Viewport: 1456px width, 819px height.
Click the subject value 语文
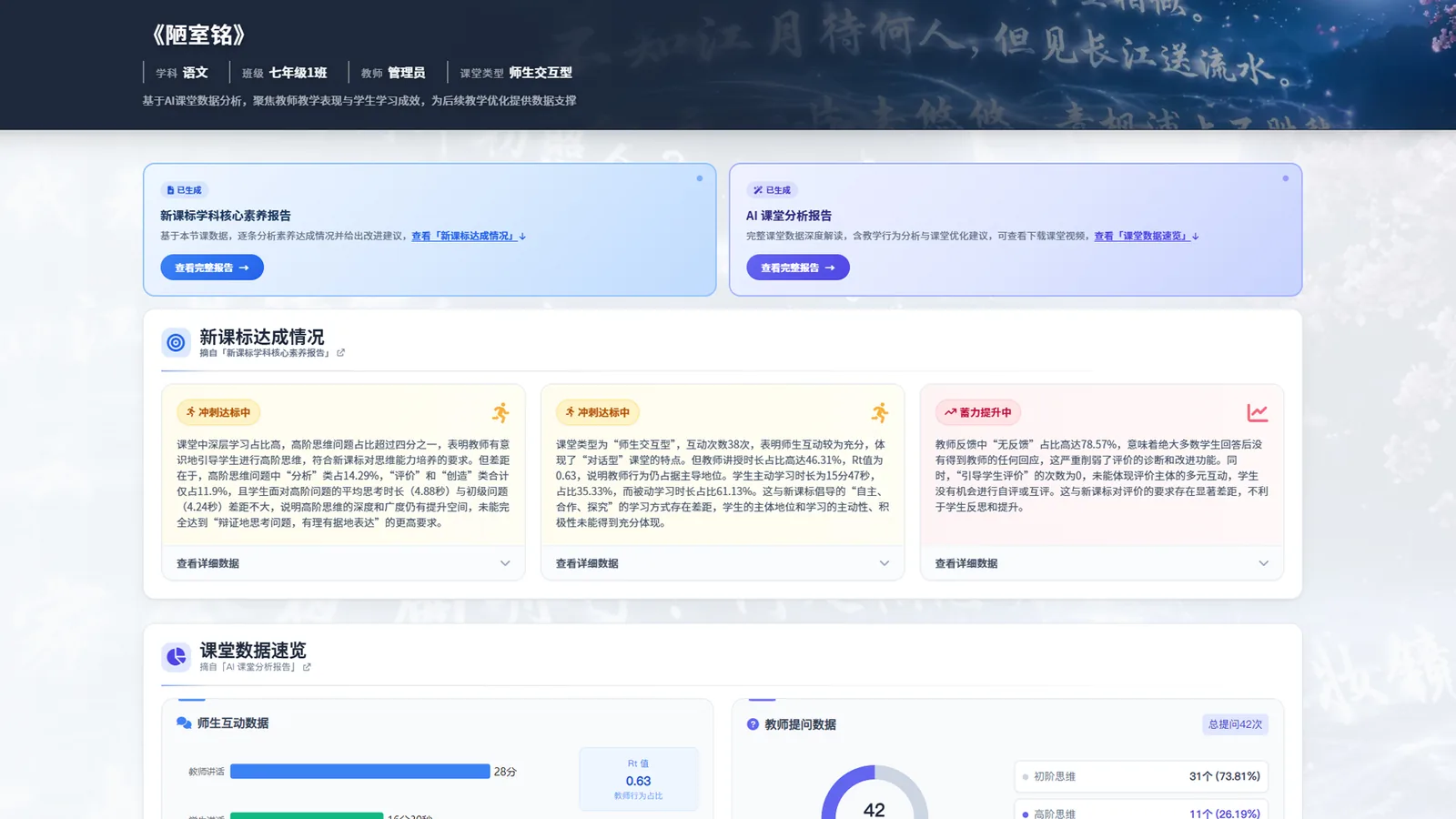pyautogui.click(x=196, y=73)
